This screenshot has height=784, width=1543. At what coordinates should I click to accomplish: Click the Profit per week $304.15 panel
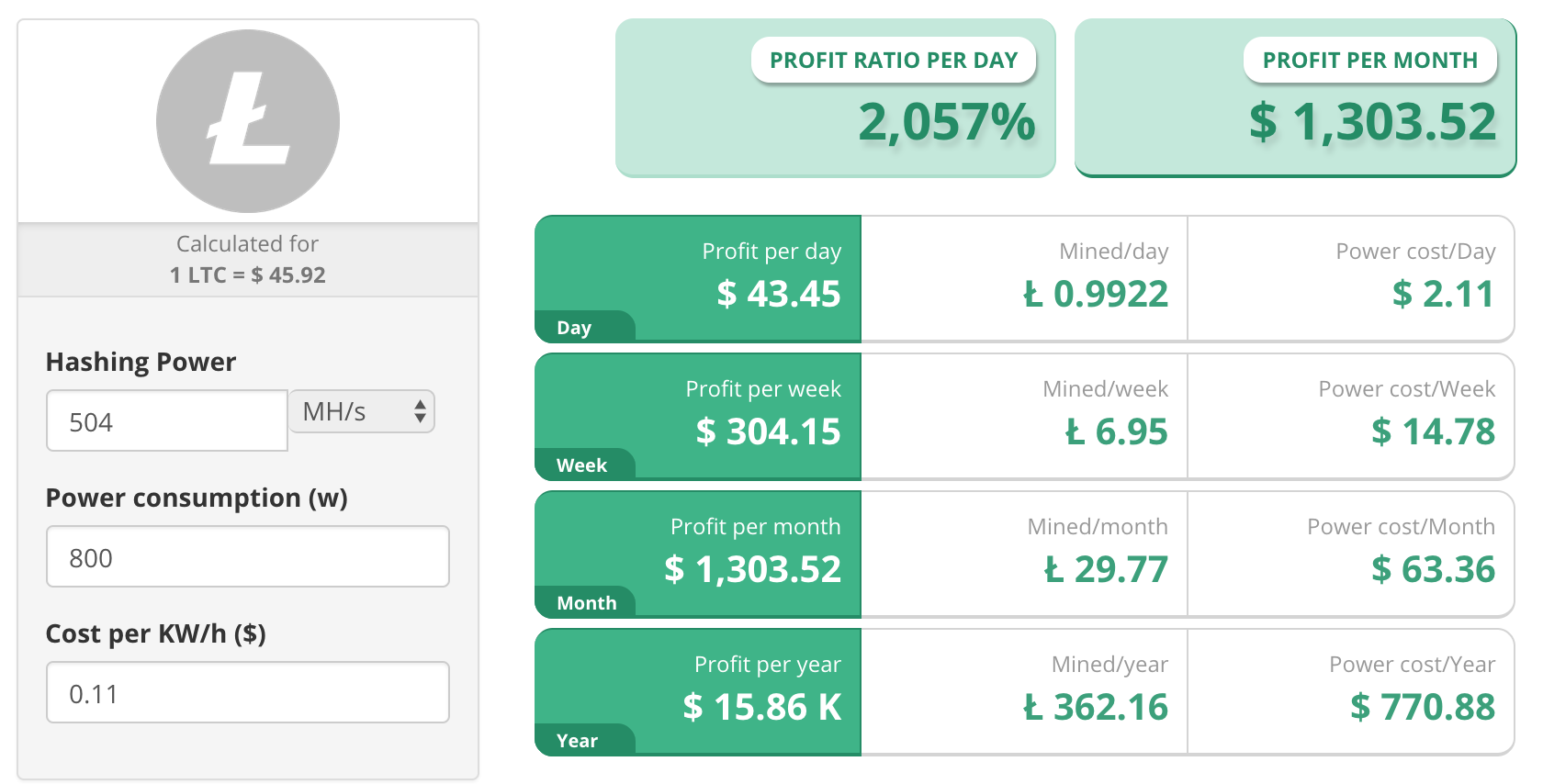[698, 417]
